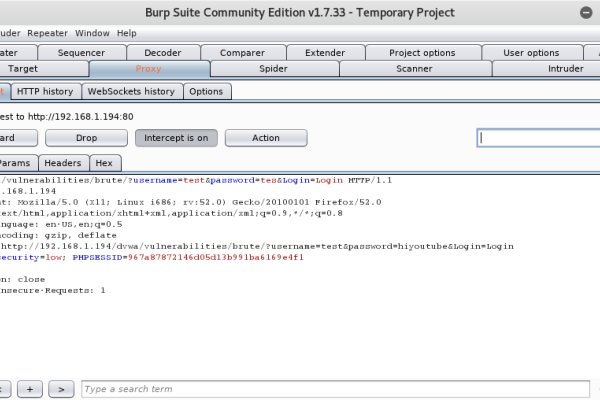Switch the request view to Hex
Viewport: 600px width, 400px height.
pos(104,163)
